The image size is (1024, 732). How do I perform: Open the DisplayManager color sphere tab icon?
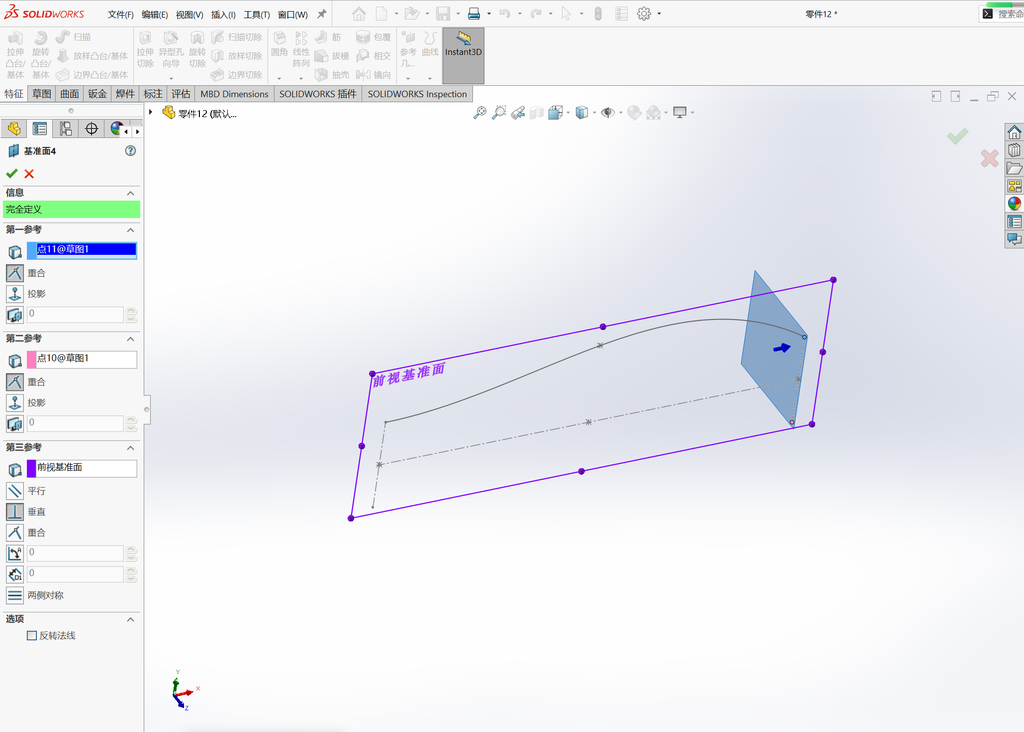tap(116, 129)
